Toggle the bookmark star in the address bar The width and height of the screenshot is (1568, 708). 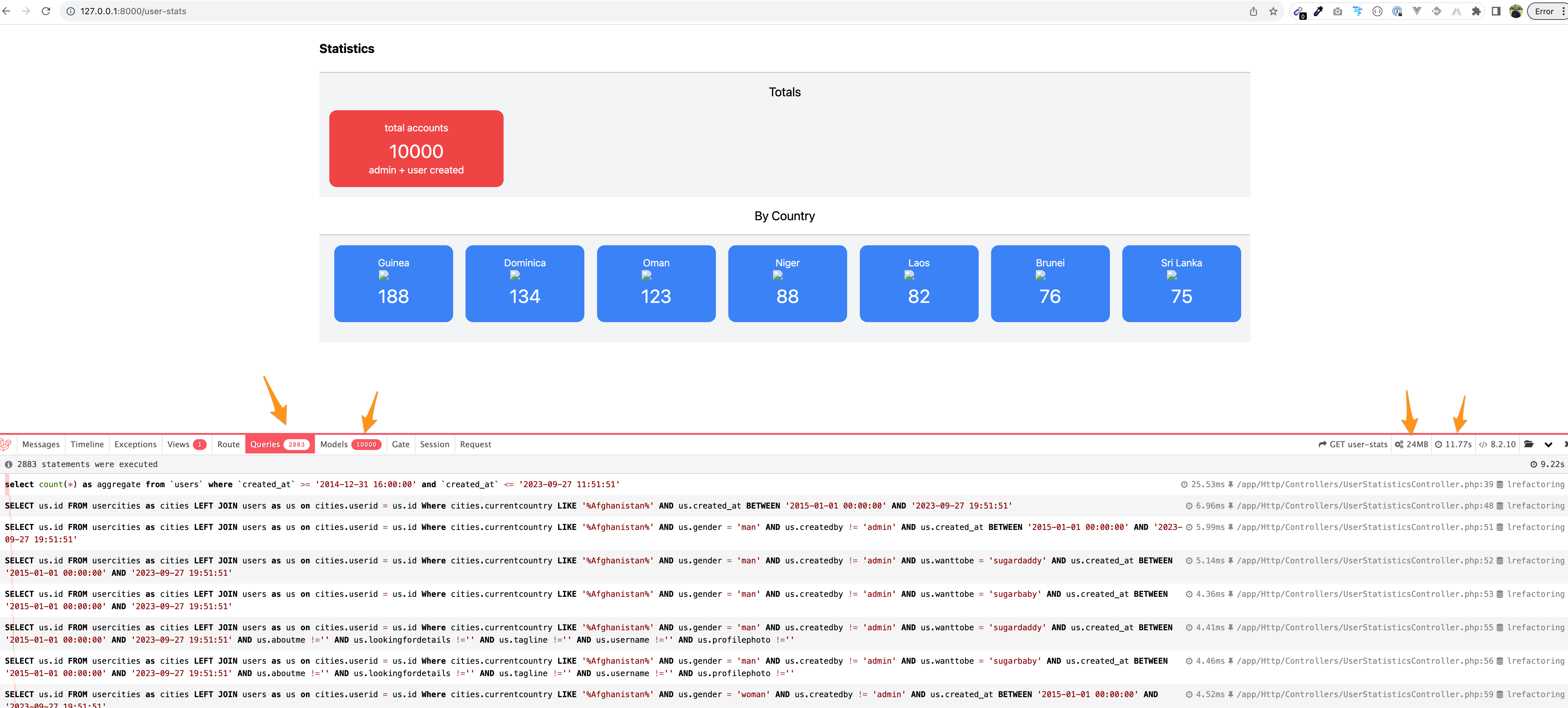[x=1273, y=10]
